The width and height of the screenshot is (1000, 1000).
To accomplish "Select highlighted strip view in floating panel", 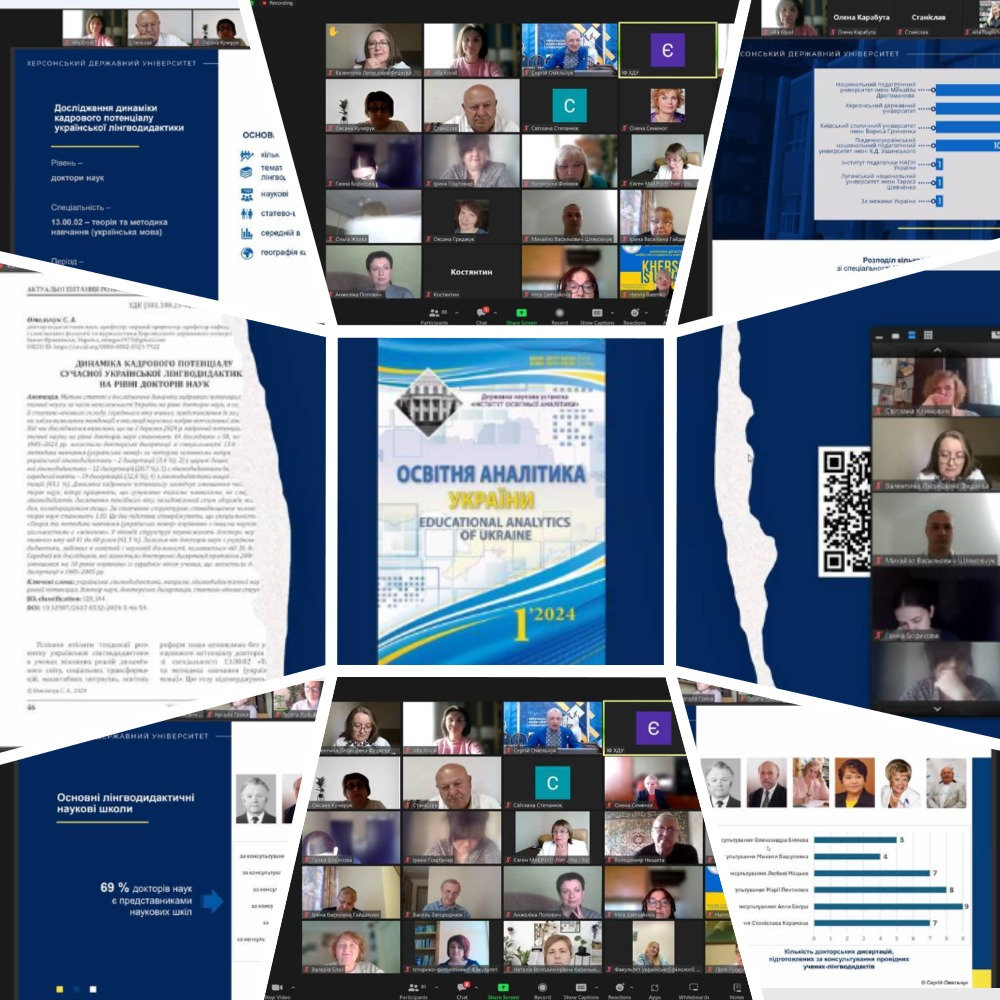I will [911, 335].
